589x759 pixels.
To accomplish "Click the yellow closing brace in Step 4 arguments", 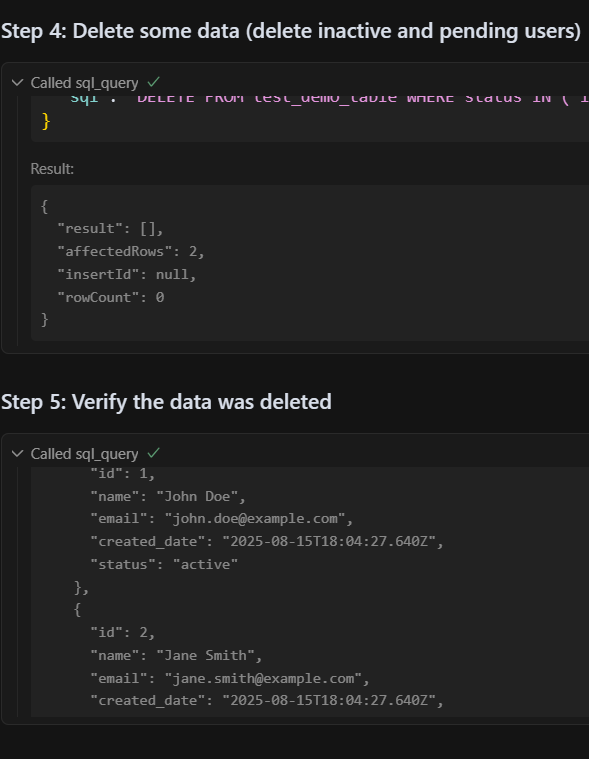I will [x=46, y=121].
